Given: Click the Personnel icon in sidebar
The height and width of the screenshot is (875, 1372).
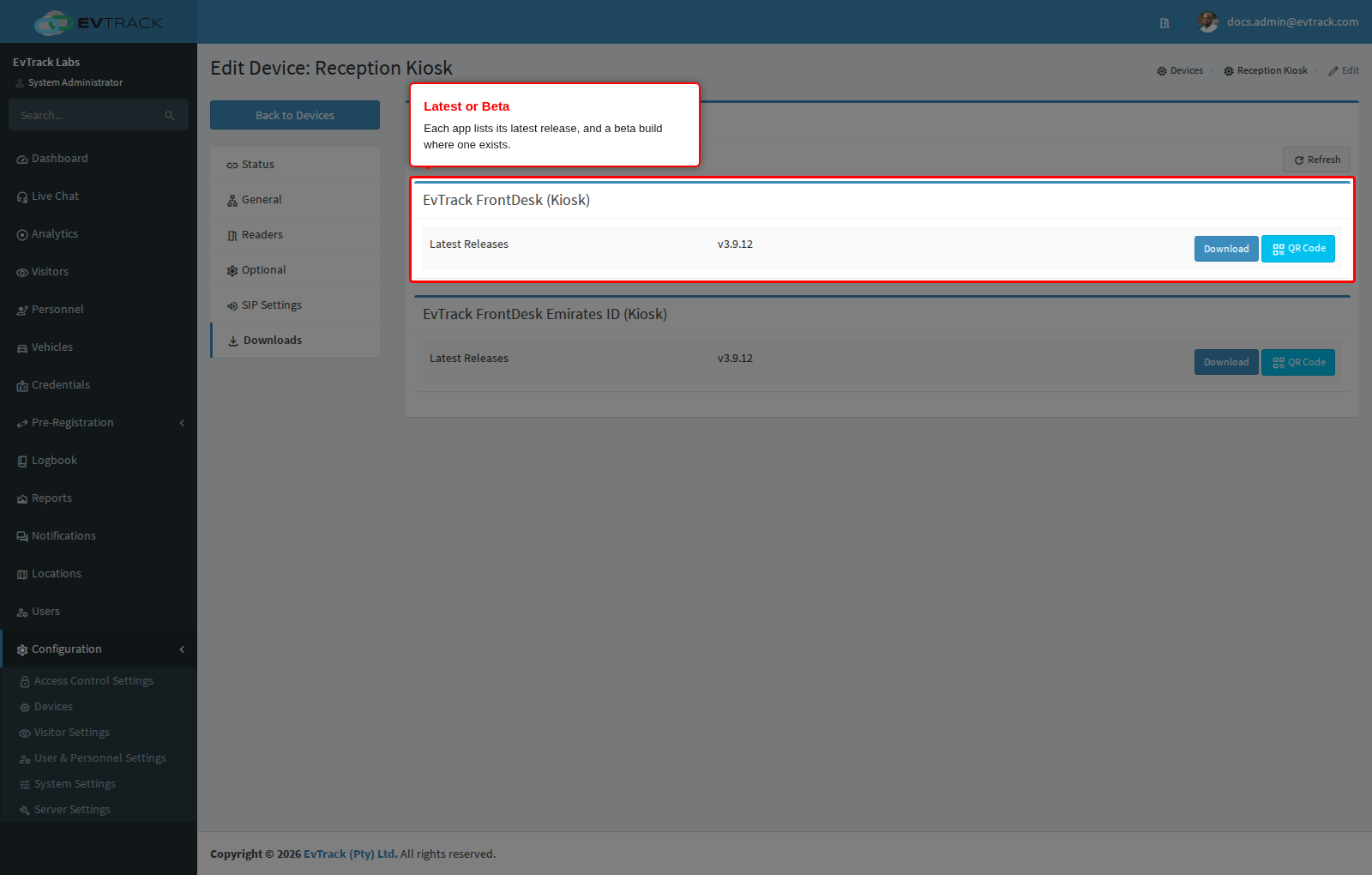Looking at the screenshot, I should click(x=22, y=311).
